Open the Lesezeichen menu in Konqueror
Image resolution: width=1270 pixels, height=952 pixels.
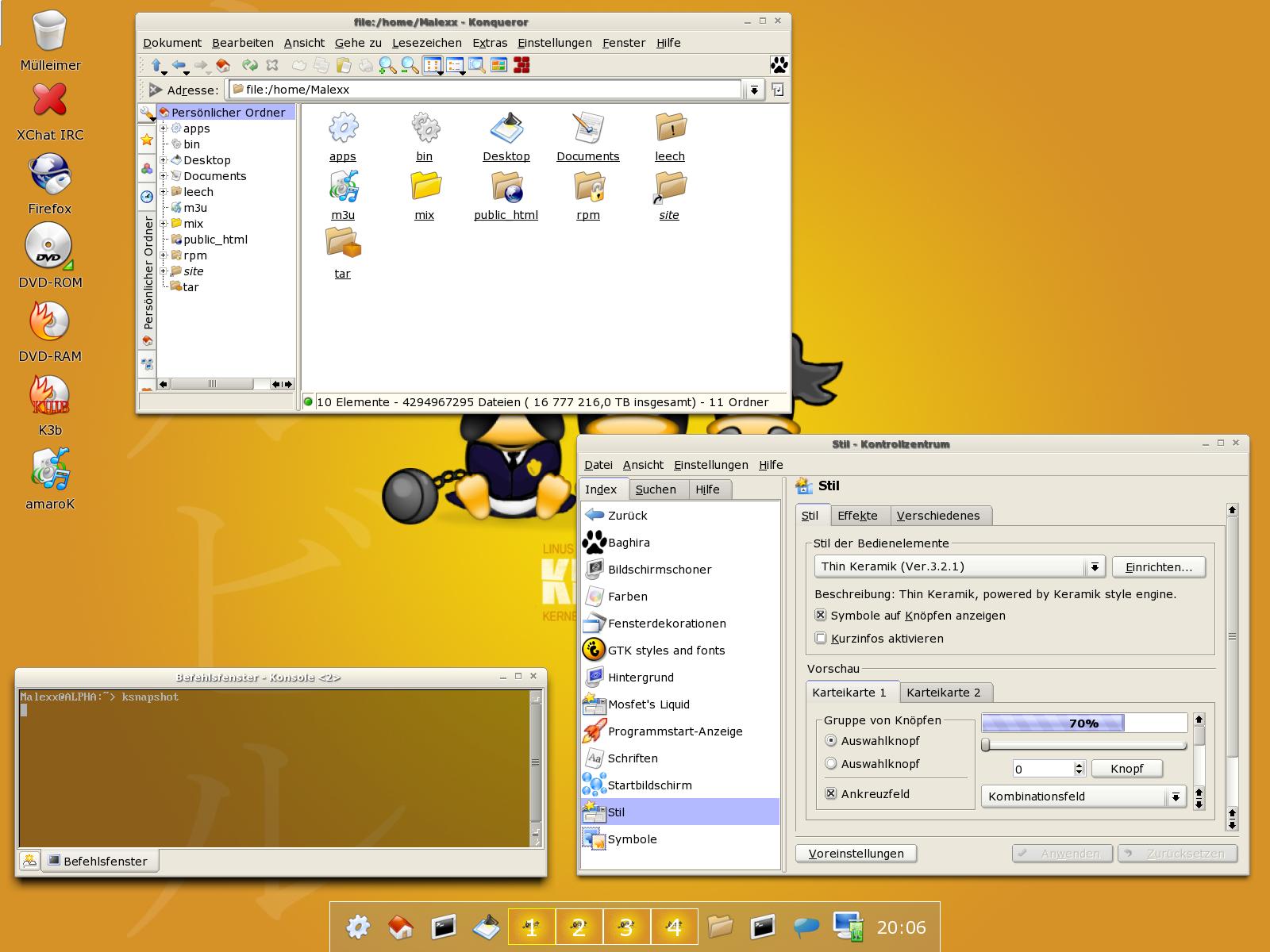point(427,43)
